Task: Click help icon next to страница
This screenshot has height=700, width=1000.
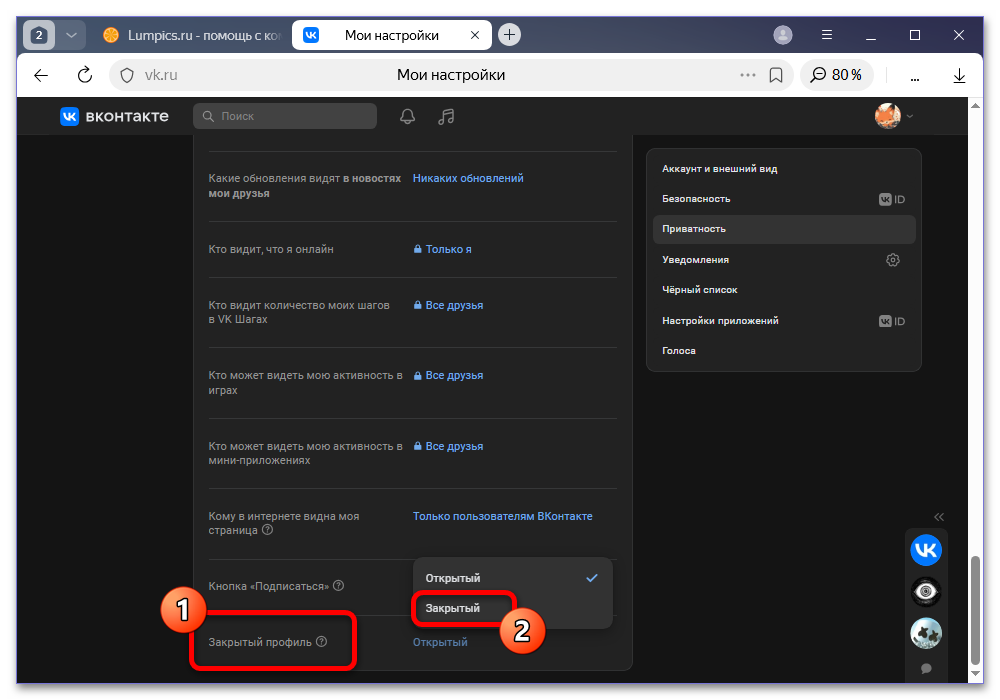Action: [268, 530]
